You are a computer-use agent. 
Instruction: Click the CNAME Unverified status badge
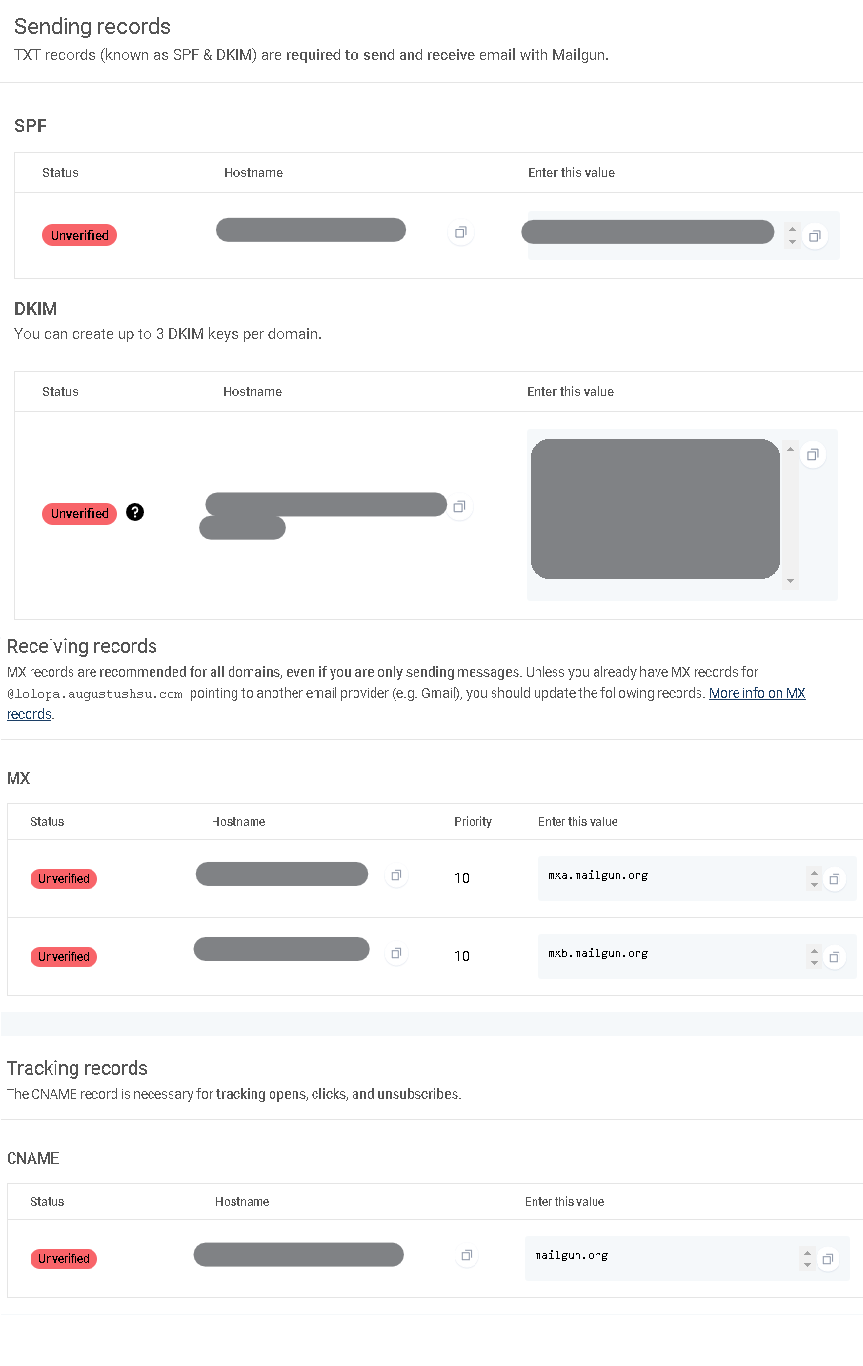pyautogui.click(x=64, y=1258)
